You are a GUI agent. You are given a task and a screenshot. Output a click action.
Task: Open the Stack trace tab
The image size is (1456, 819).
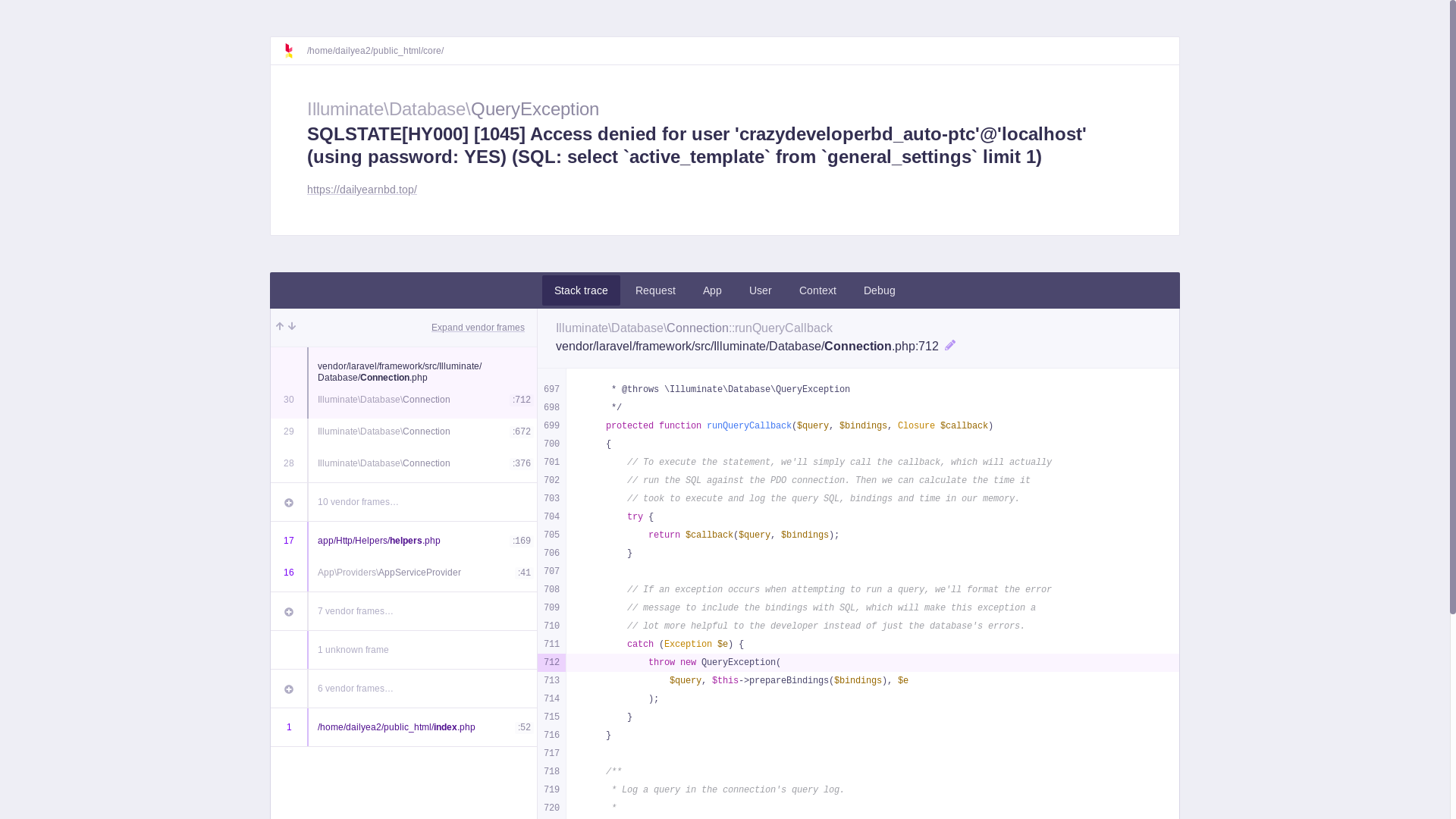pos(581,290)
